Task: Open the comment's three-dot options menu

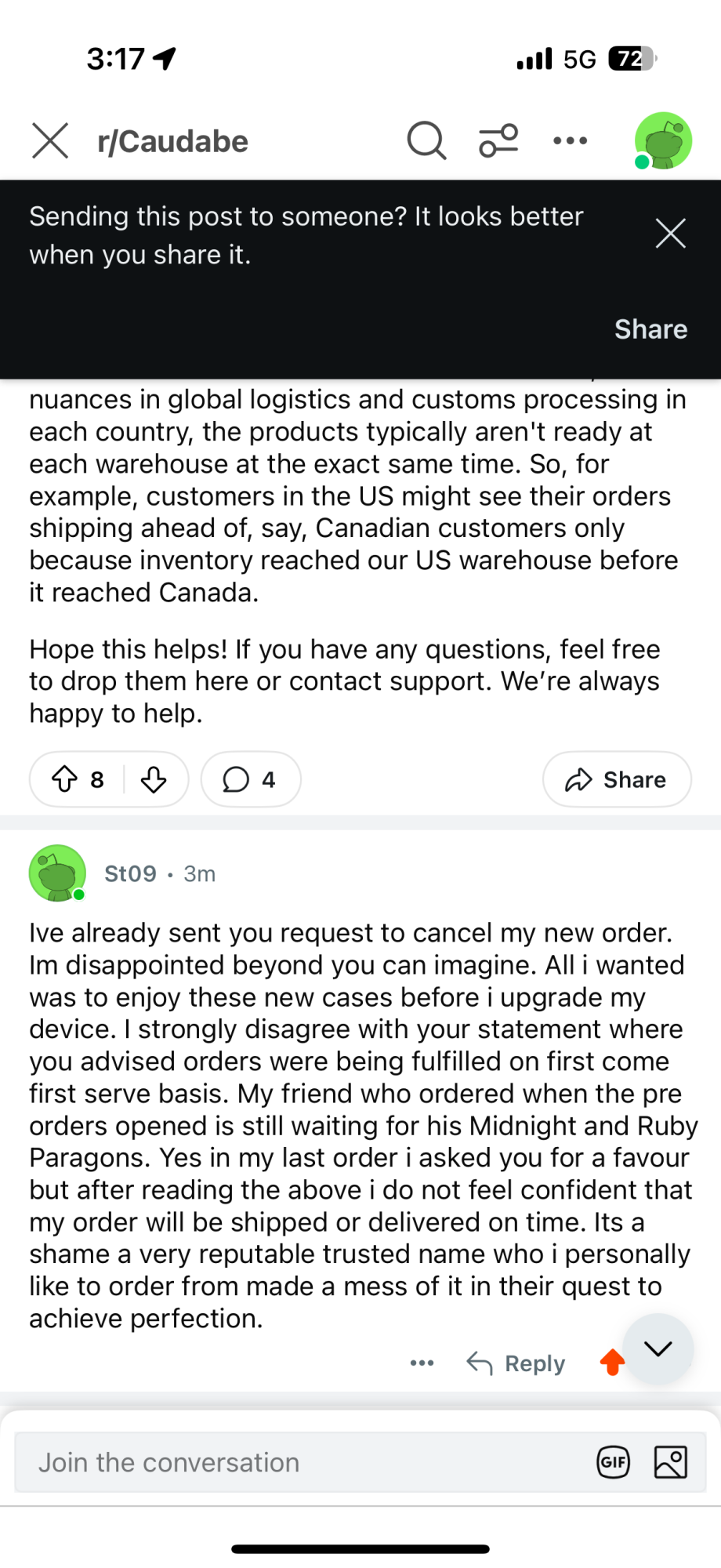Action: coord(422,1363)
